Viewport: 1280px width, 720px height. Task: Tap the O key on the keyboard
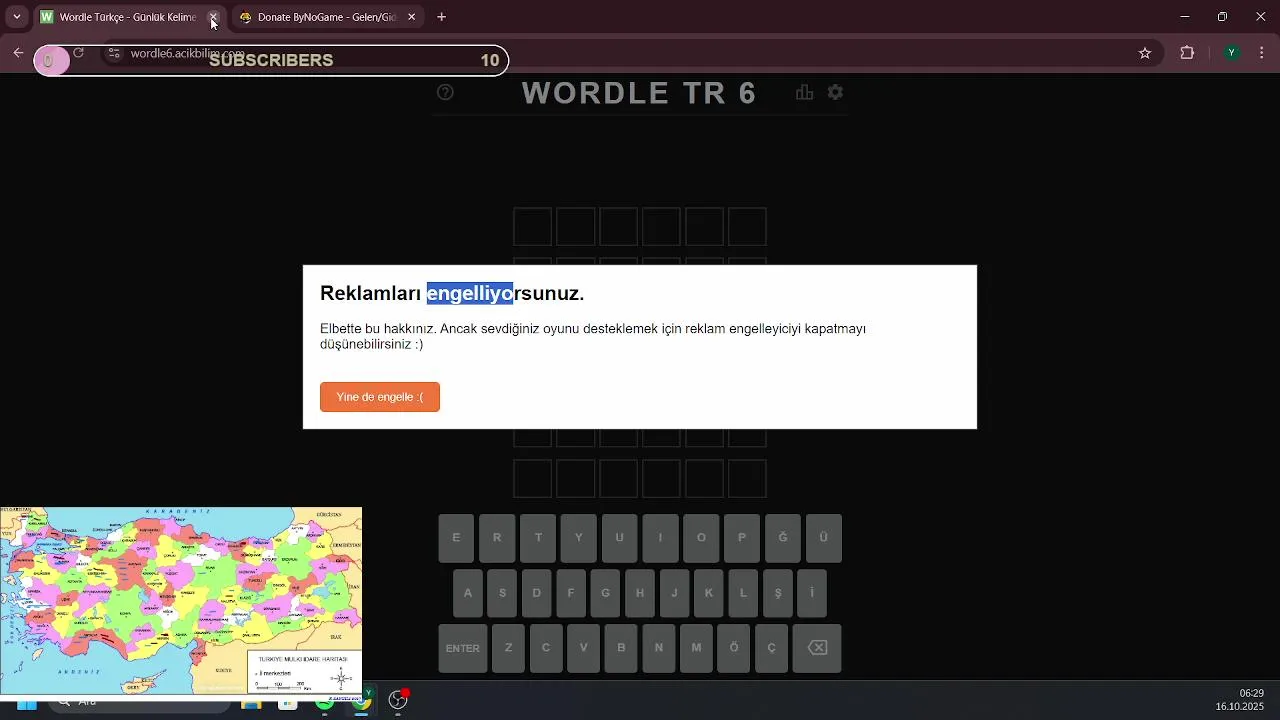[701, 538]
